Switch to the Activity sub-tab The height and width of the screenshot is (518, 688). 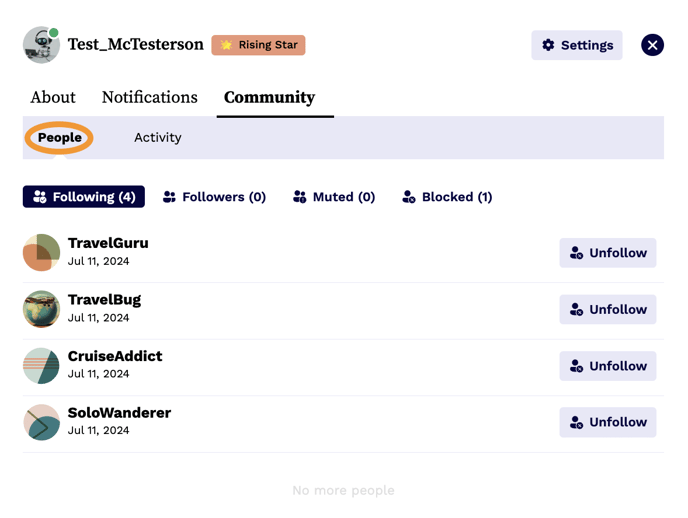[157, 138]
